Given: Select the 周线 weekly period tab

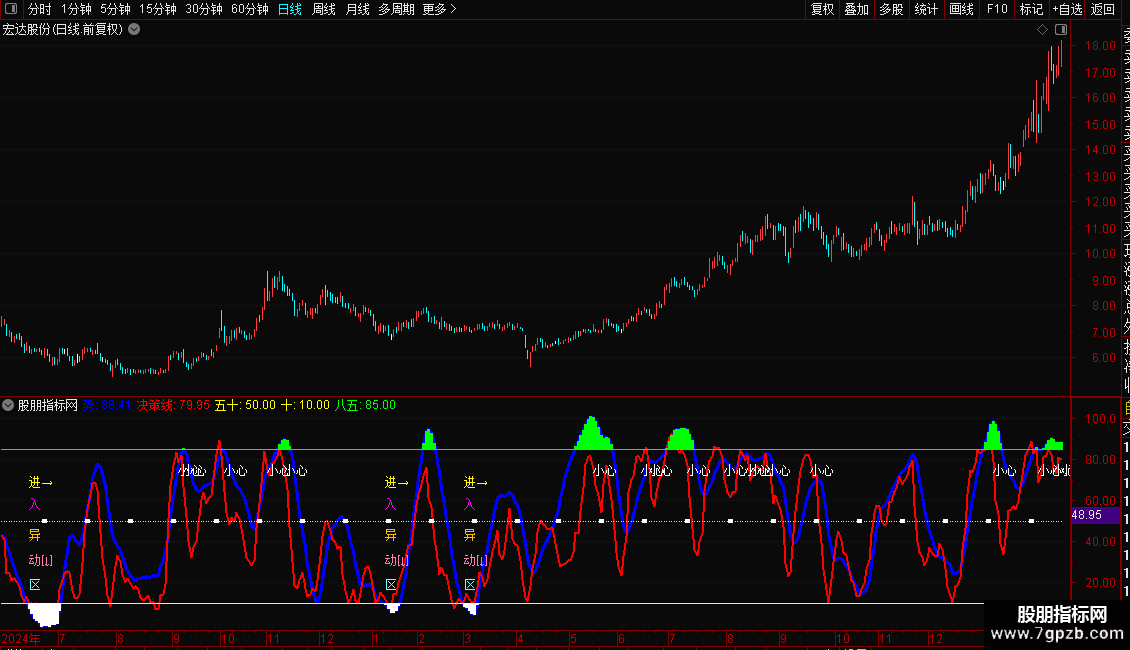Looking at the screenshot, I should (324, 9).
